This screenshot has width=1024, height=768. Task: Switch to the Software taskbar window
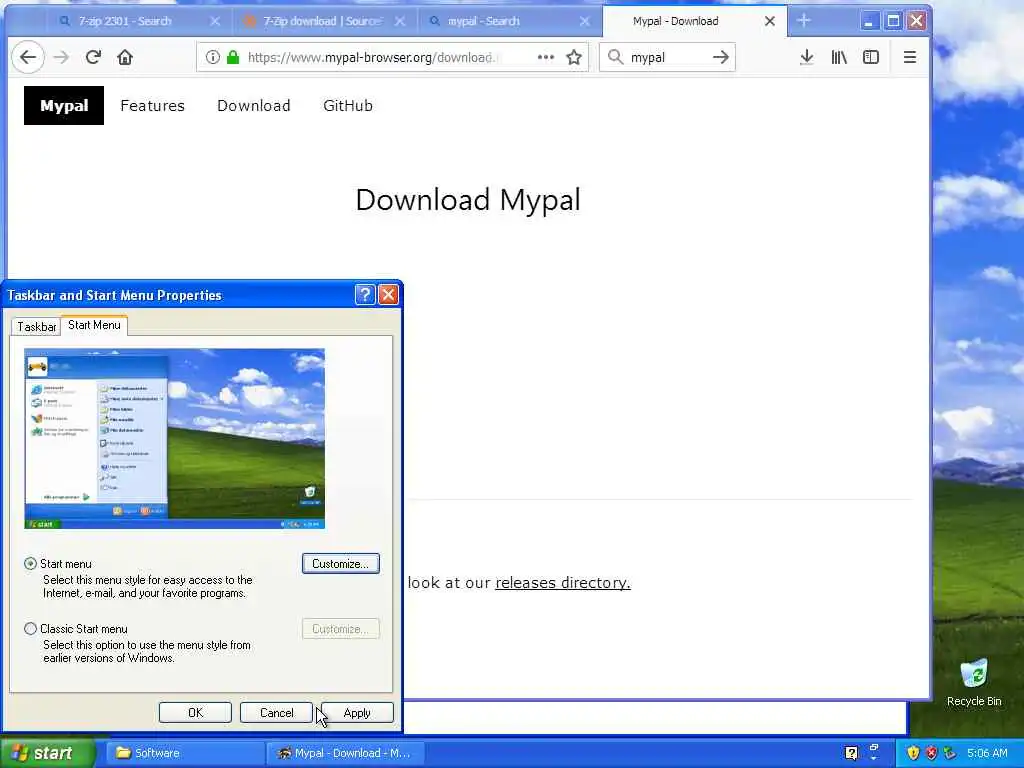click(185, 753)
